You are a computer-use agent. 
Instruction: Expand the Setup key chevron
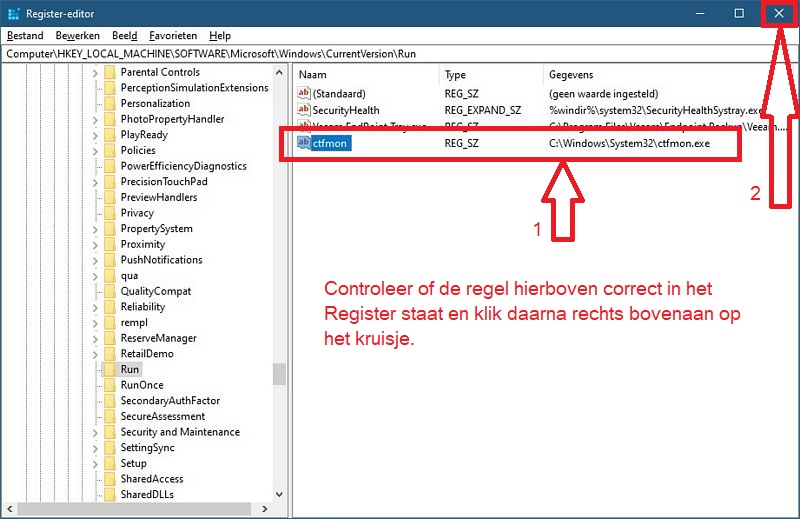point(96,464)
